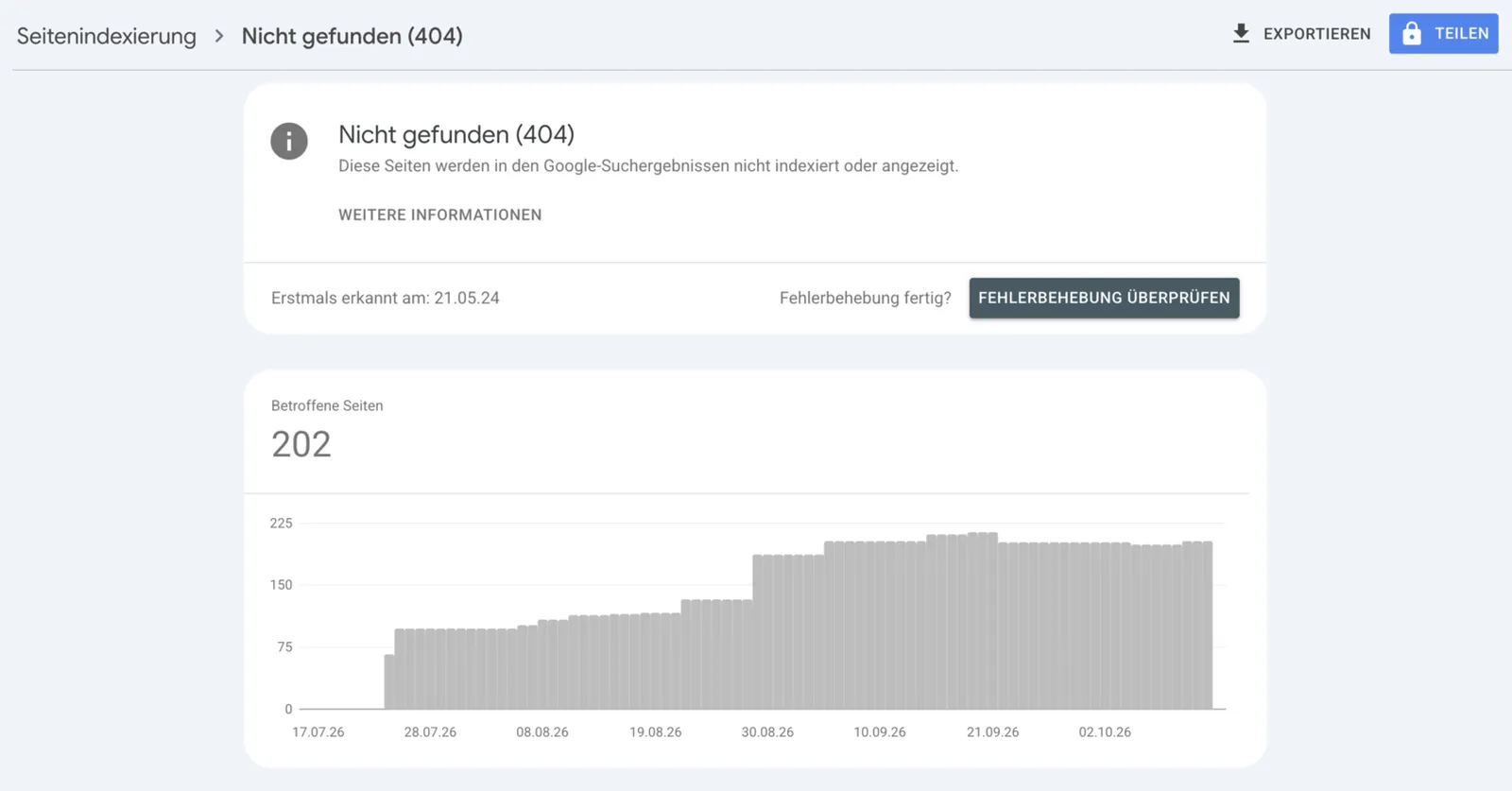Click the 0 y-axis label

tap(288, 709)
